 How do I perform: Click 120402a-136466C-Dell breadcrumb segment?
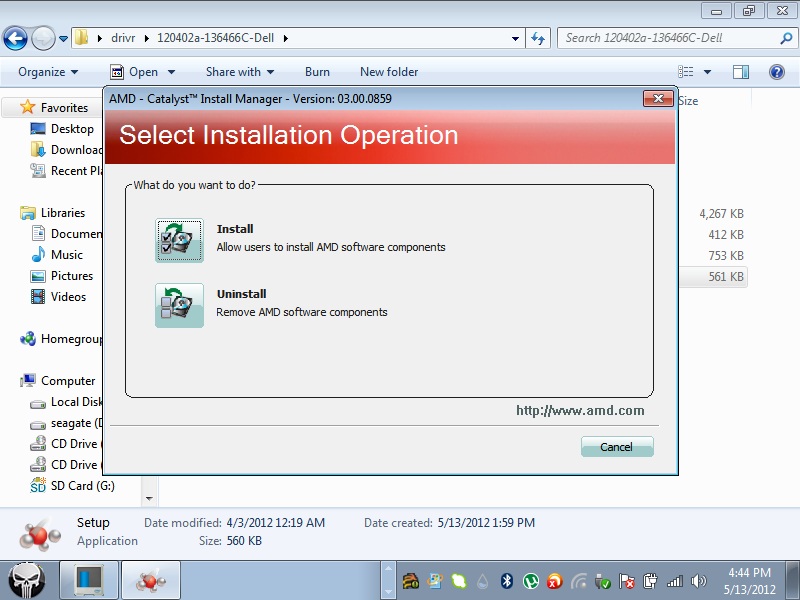pos(215,38)
